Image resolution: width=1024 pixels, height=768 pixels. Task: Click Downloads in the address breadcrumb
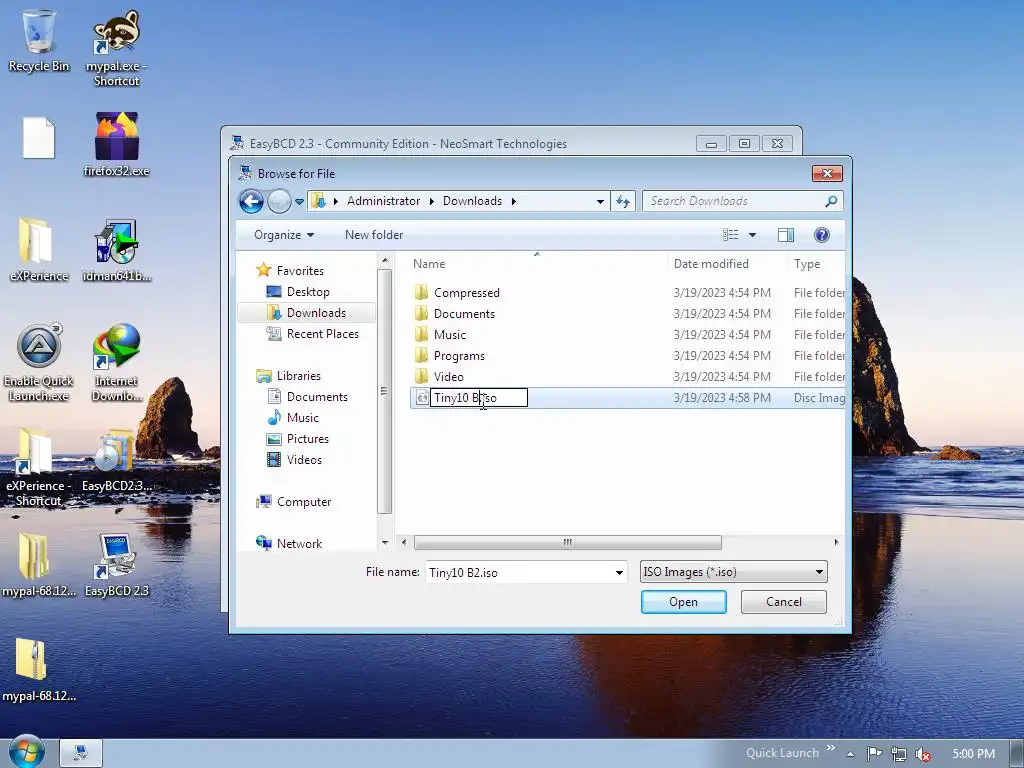click(472, 201)
